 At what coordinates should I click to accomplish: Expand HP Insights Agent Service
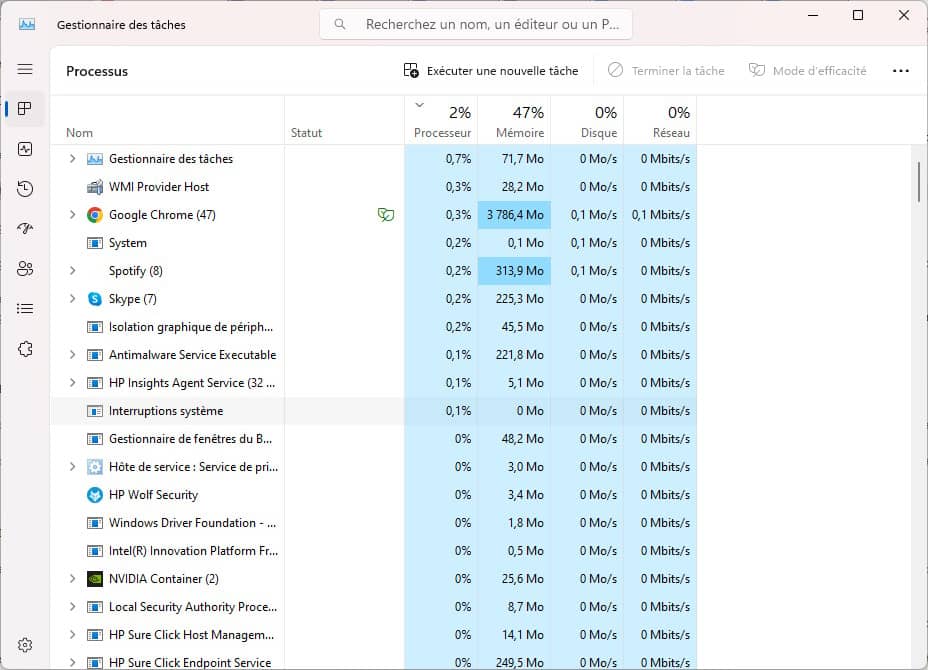[x=72, y=383]
